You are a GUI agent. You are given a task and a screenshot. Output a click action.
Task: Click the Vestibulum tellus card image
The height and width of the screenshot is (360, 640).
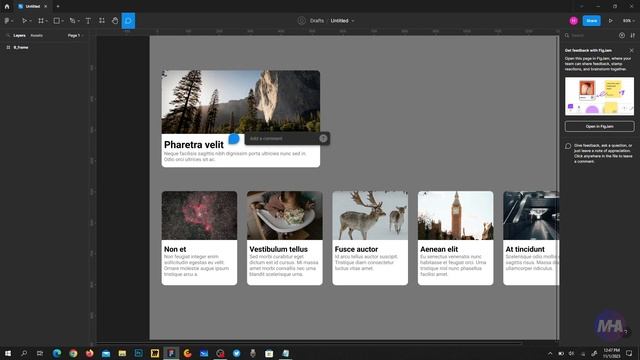click(284, 216)
